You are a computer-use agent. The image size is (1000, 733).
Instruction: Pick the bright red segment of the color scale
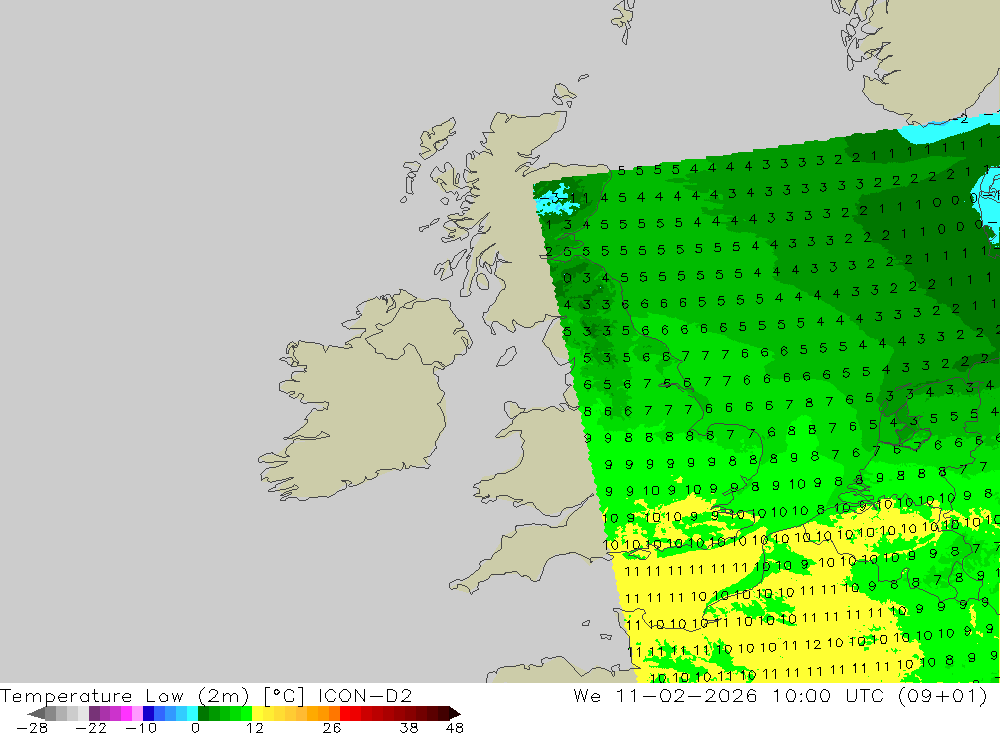(345, 714)
